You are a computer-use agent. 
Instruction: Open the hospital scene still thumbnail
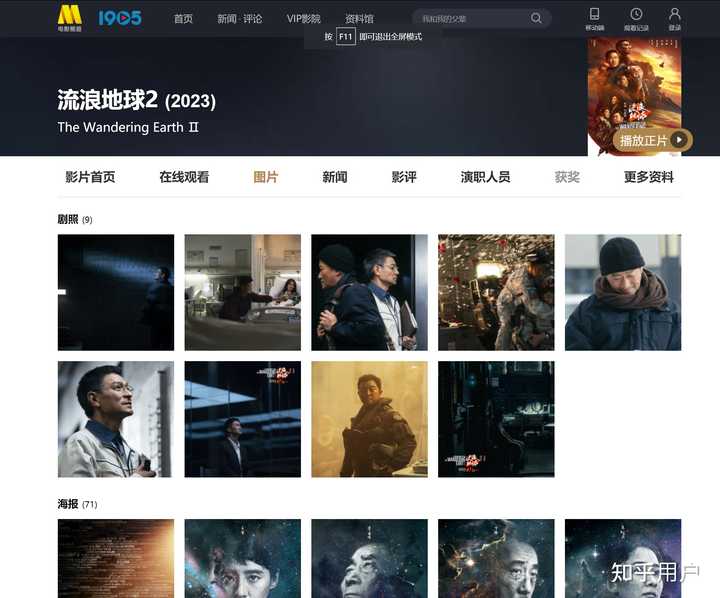click(x=242, y=293)
